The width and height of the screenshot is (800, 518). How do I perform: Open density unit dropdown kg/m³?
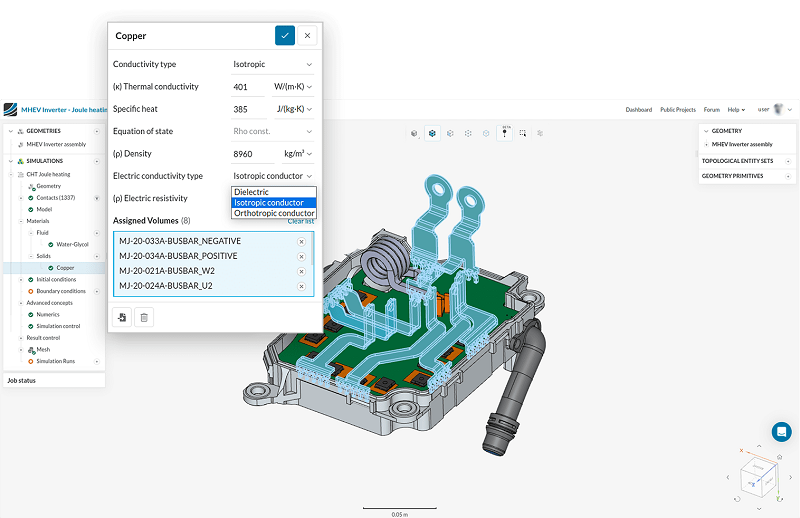(x=298, y=154)
